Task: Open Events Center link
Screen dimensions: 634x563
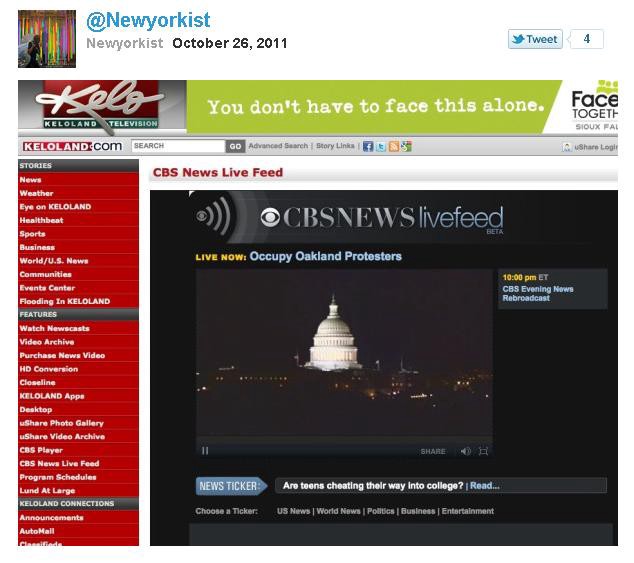Action: (78, 288)
